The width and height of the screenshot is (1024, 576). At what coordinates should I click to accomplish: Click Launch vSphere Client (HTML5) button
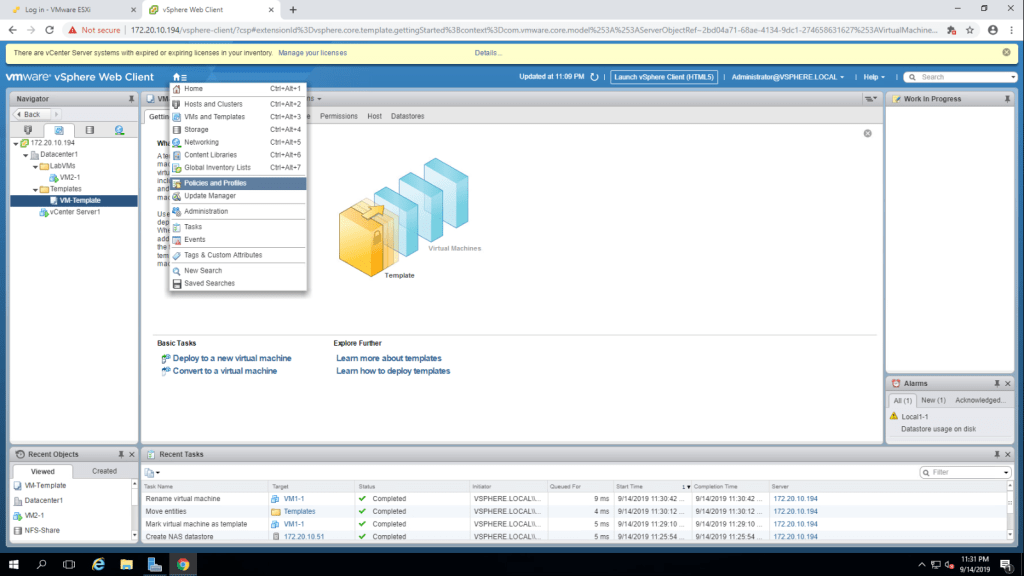pyautogui.click(x=664, y=77)
